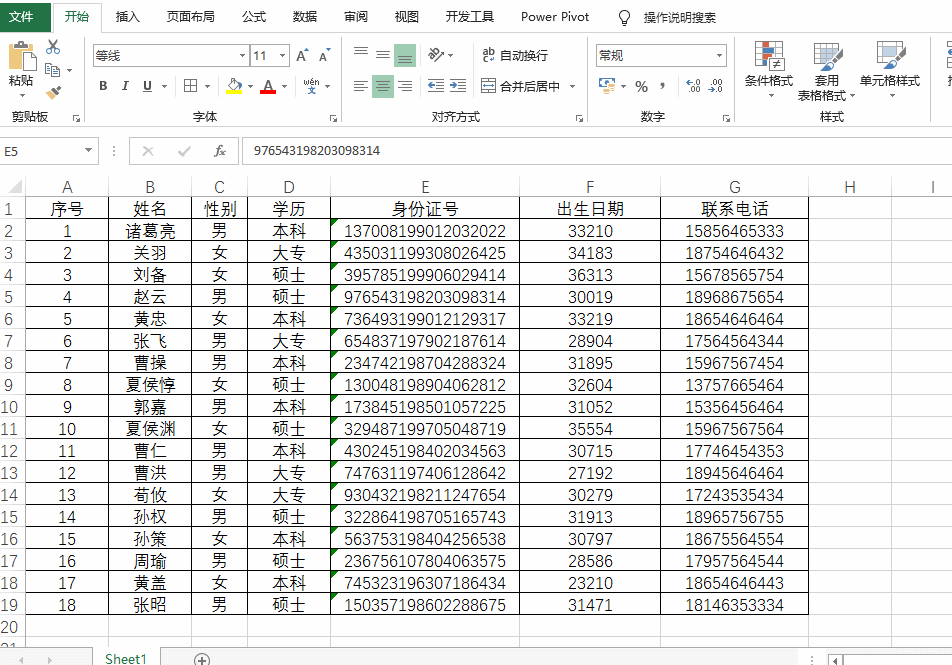Screen dimensions: 952x665
Task: Open paste options dropdown arrow
Action: (x=22, y=96)
